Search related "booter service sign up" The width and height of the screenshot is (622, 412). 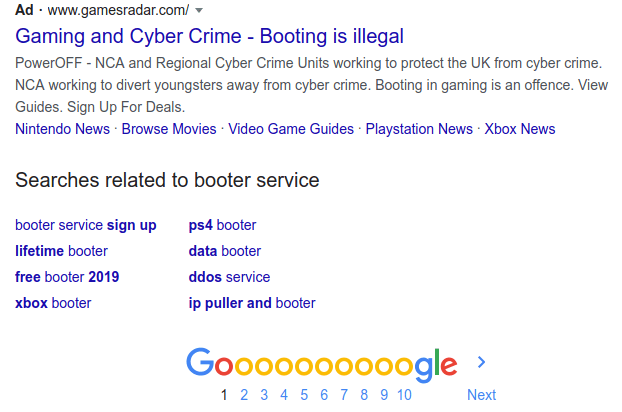(x=86, y=225)
